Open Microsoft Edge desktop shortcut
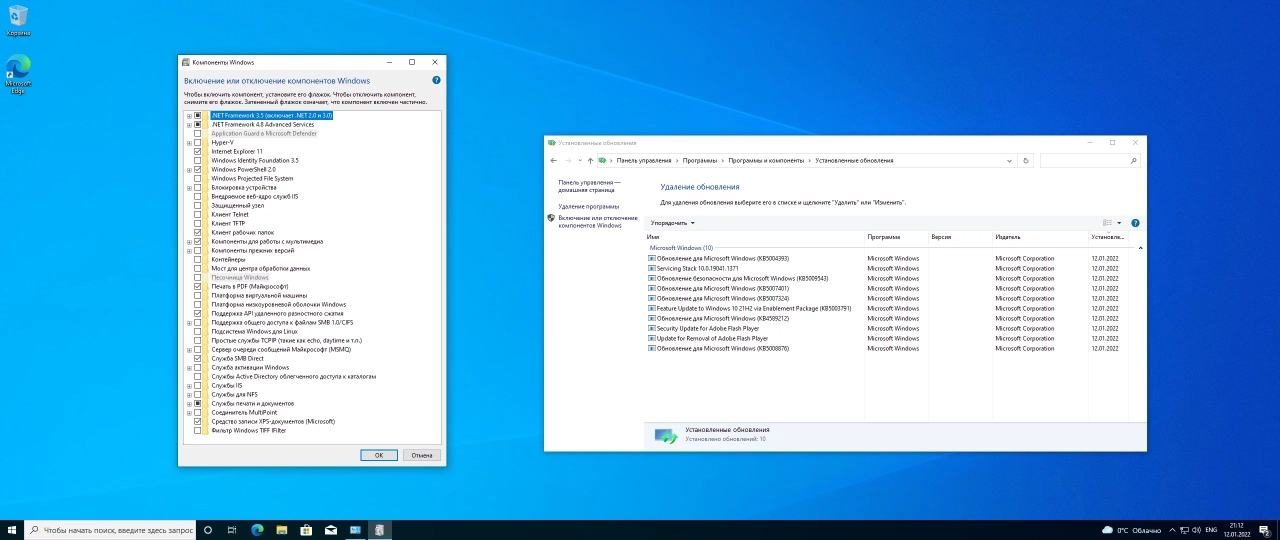1280x540 pixels. tap(18, 74)
